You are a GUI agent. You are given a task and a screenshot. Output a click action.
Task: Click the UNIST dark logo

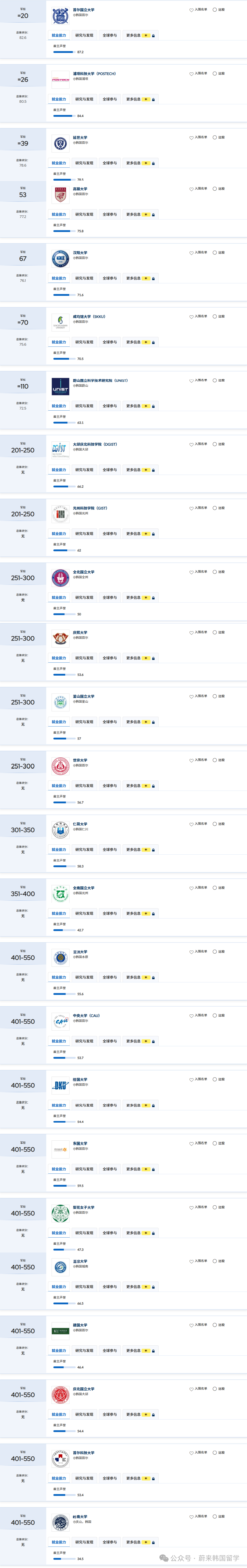coord(60,387)
